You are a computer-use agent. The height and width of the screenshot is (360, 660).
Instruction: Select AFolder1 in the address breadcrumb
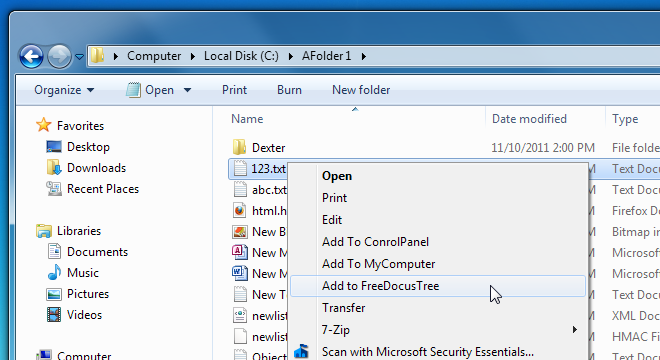[327, 56]
